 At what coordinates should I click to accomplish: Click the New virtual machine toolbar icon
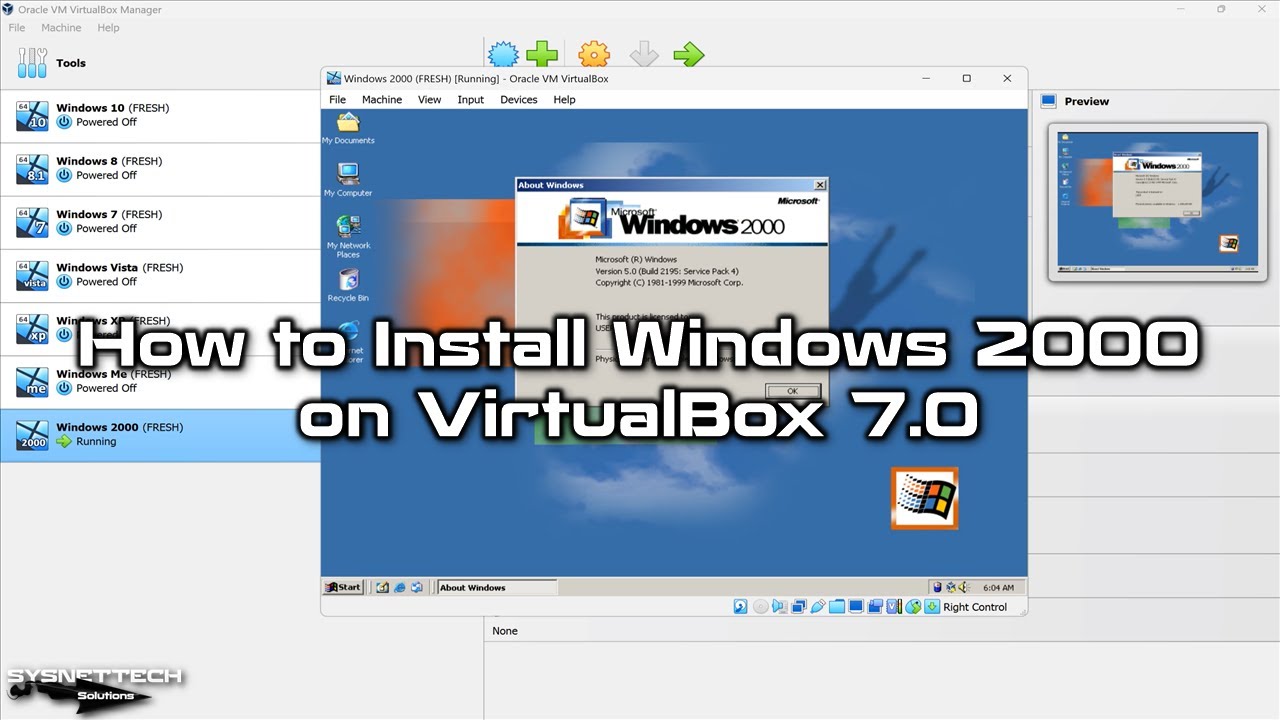point(503,54)
